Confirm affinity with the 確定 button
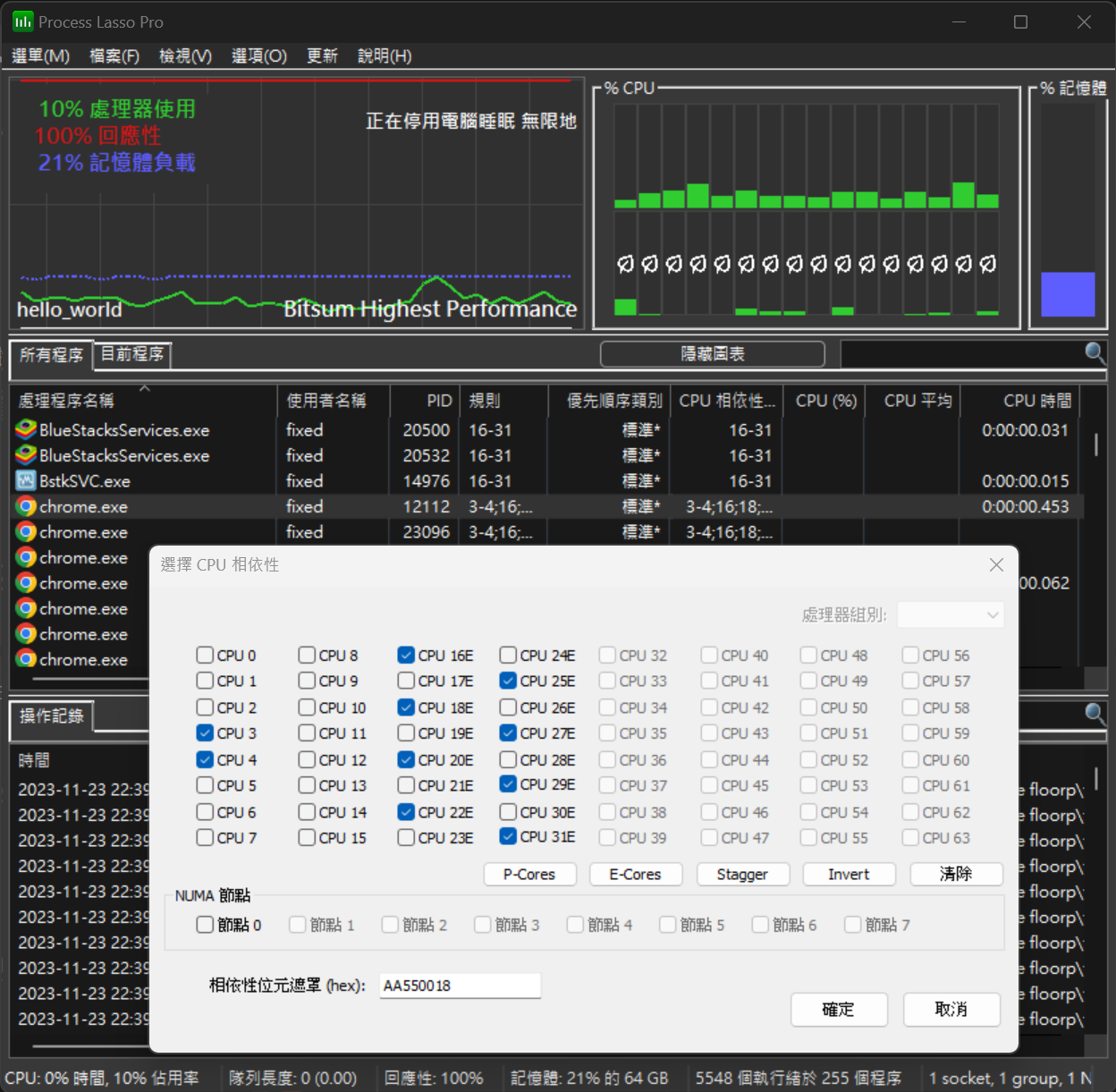This screenshot has width=1116, height=1092. (838, 1010)
